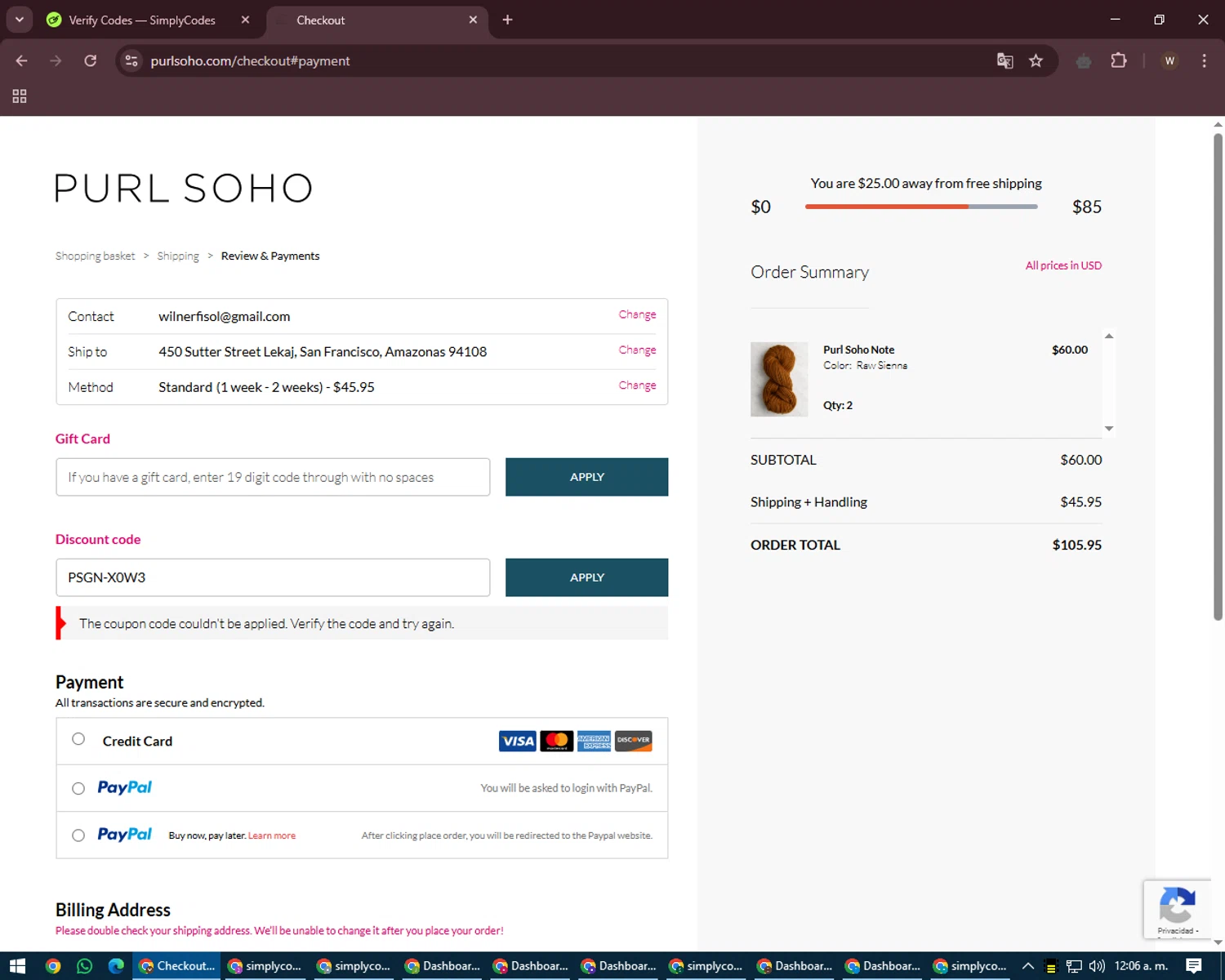Click ORDER TOTAL $105.95 amount
The width and height of the screenshot is (1225, 980).
1076,545
